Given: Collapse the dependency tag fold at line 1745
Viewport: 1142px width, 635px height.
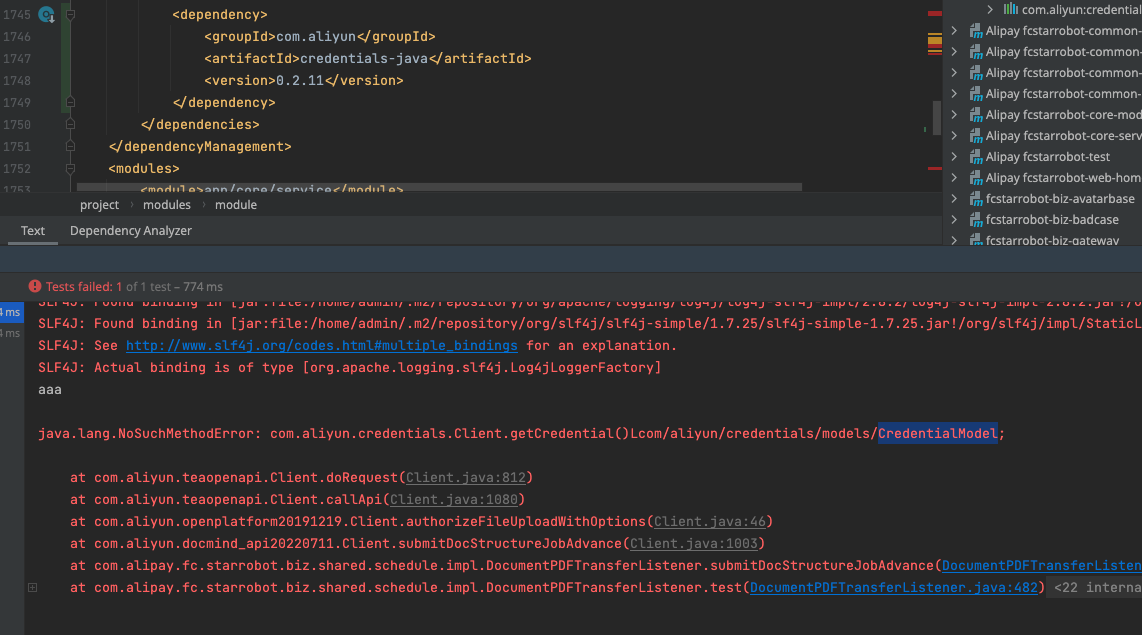Looking at the screenshot, I should [x=69, y=15].
